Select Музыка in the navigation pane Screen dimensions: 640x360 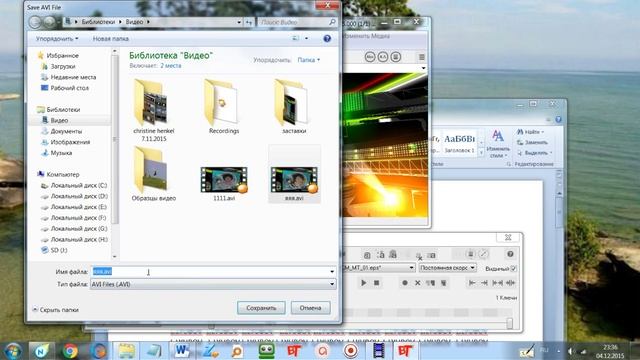pyautogui.click(x=61, y=153)
